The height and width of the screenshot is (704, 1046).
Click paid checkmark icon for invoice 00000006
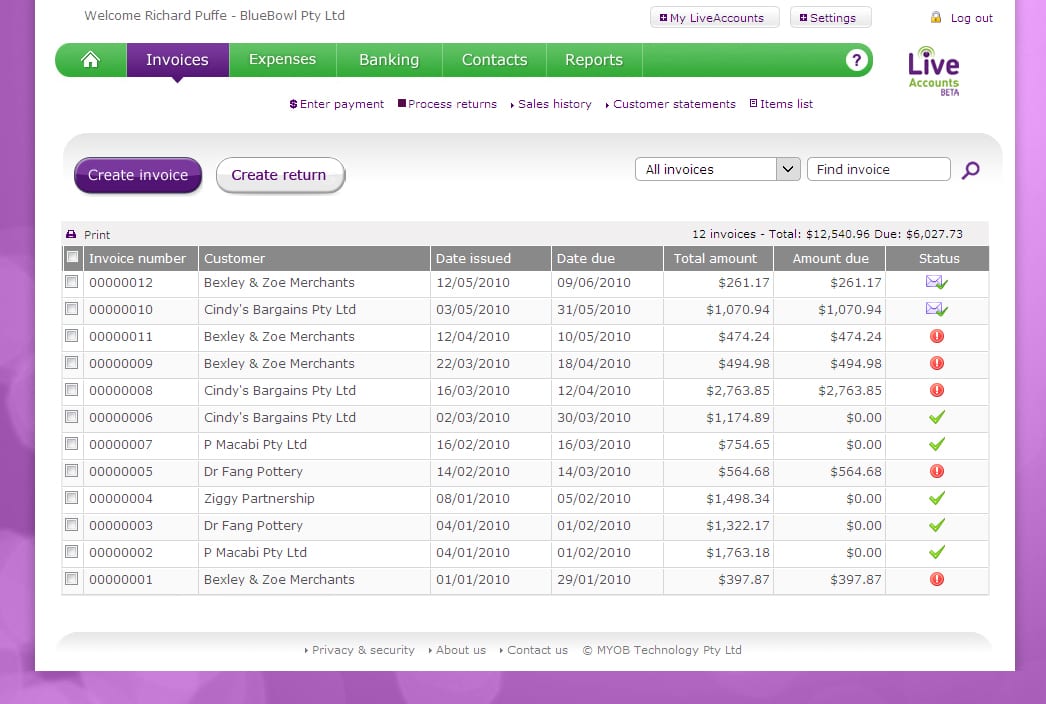coord(937,417)
